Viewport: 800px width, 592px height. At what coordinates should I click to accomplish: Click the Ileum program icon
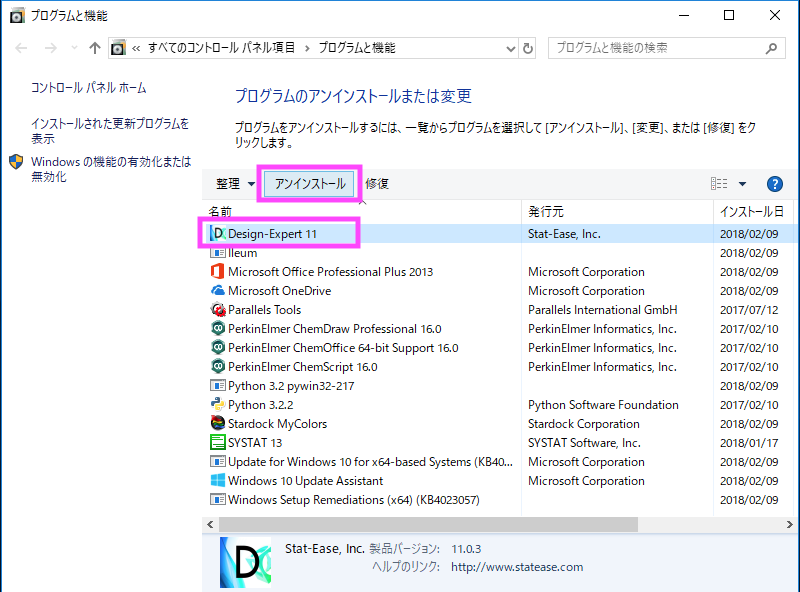[218, 253]
